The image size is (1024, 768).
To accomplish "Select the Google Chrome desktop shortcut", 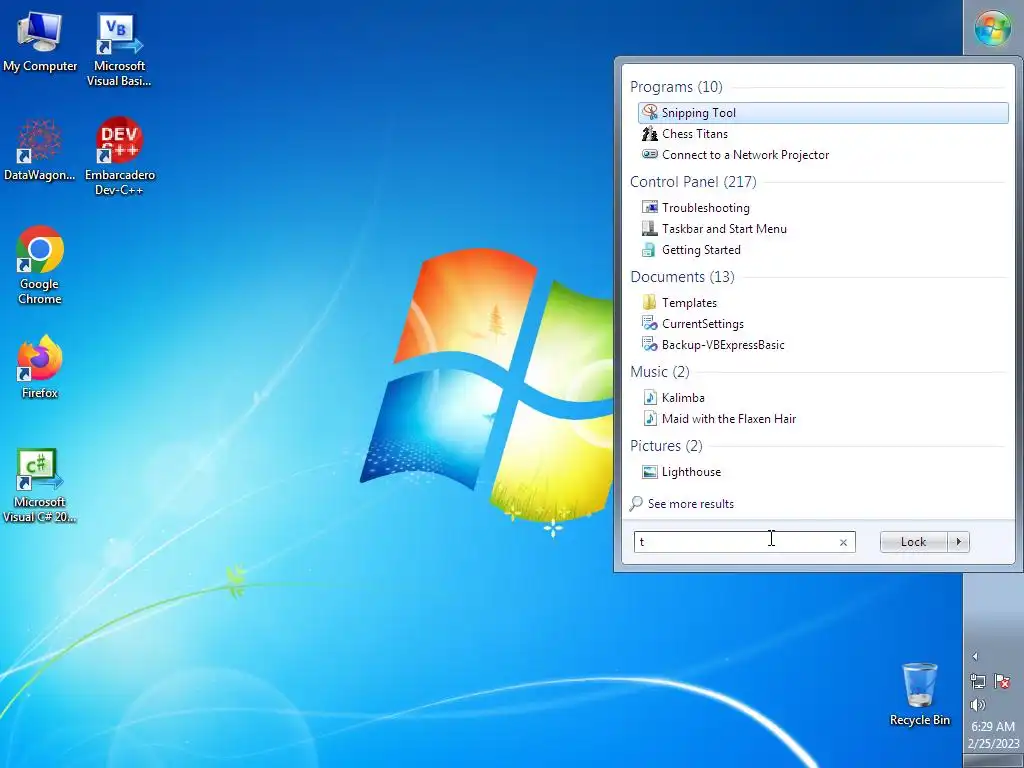I will [x=40, y=265].
